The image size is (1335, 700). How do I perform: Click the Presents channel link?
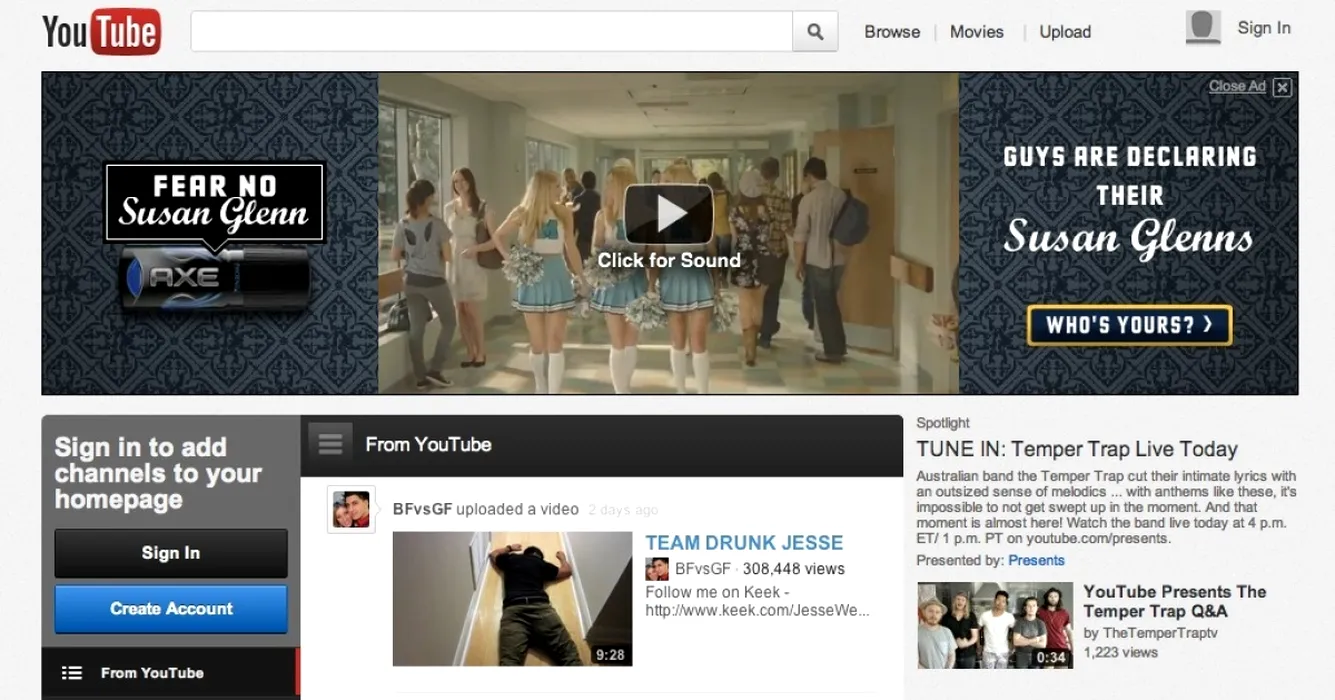pos(1036,560)
